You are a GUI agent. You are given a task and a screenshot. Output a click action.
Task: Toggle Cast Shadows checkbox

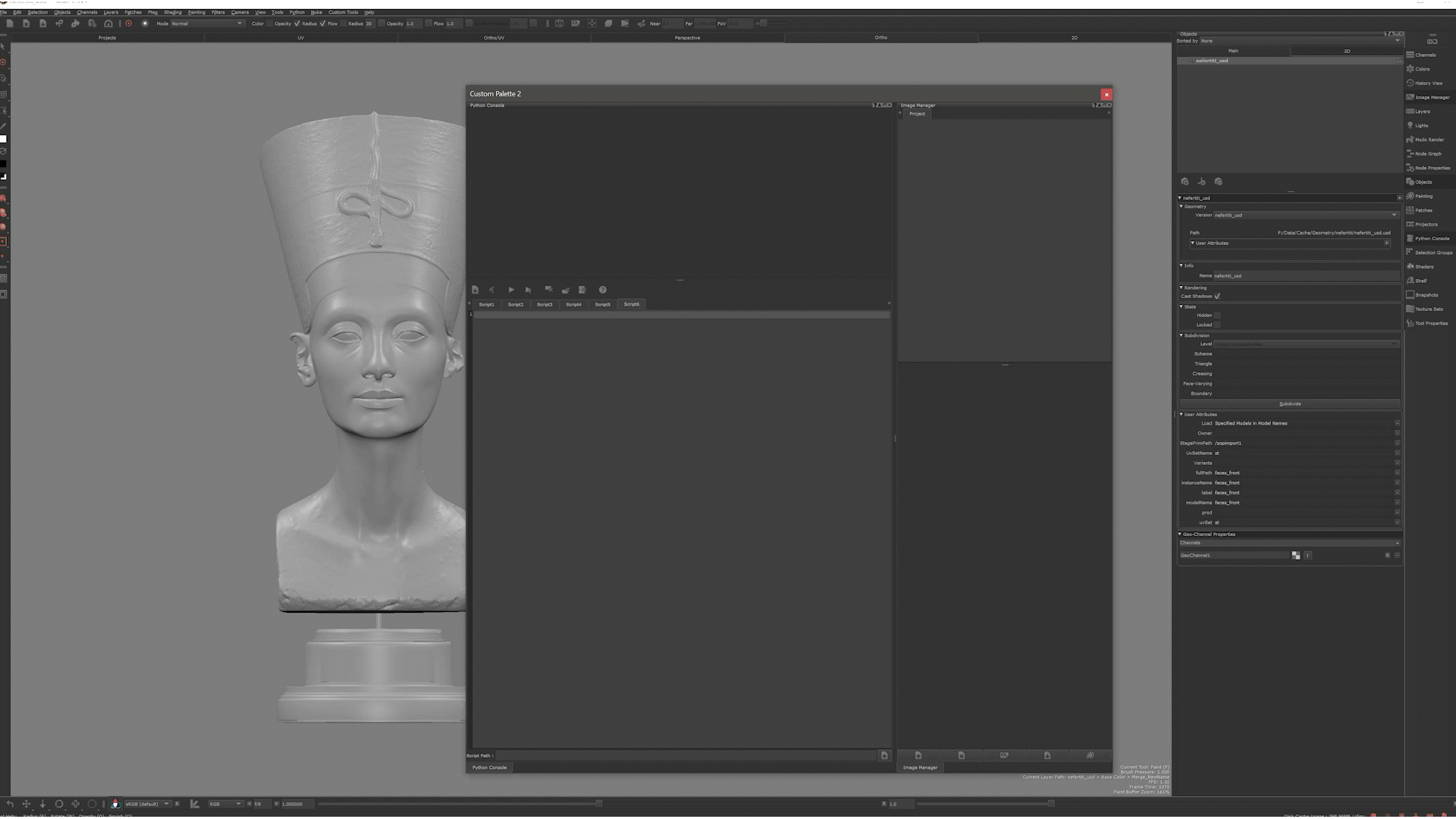pyautogui.click(x=1217, y=297)
